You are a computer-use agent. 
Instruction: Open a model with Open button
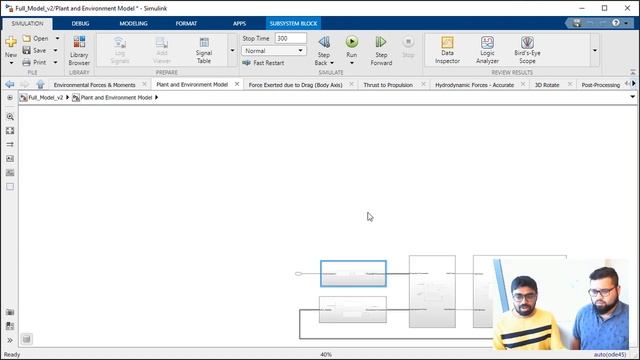[x=36, y=38]
